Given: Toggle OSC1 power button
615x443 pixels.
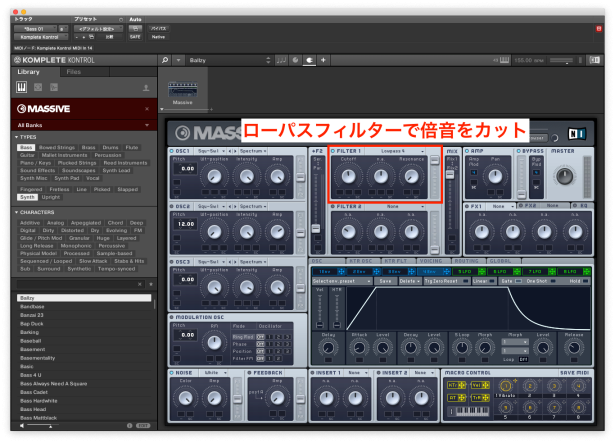Looking at the screenshot, I should (171, 151).
